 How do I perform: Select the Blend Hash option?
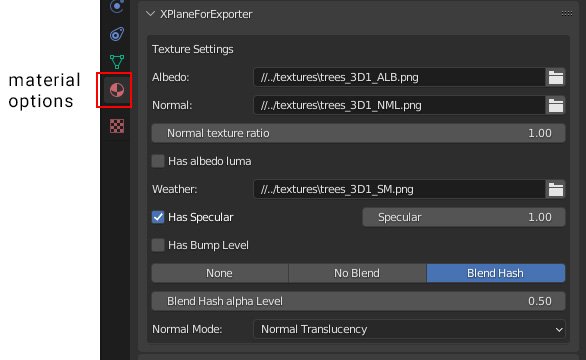pos(496,273)
